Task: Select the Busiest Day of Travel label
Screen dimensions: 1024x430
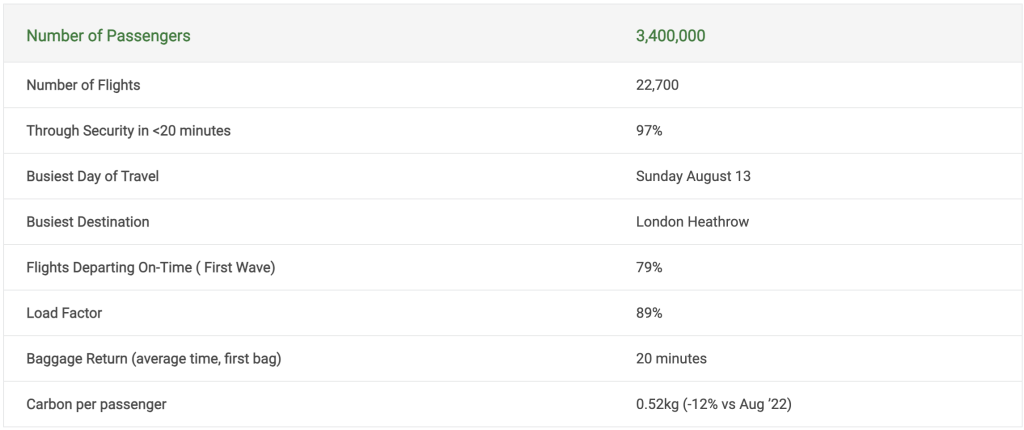Action: (x=93, y=176)
